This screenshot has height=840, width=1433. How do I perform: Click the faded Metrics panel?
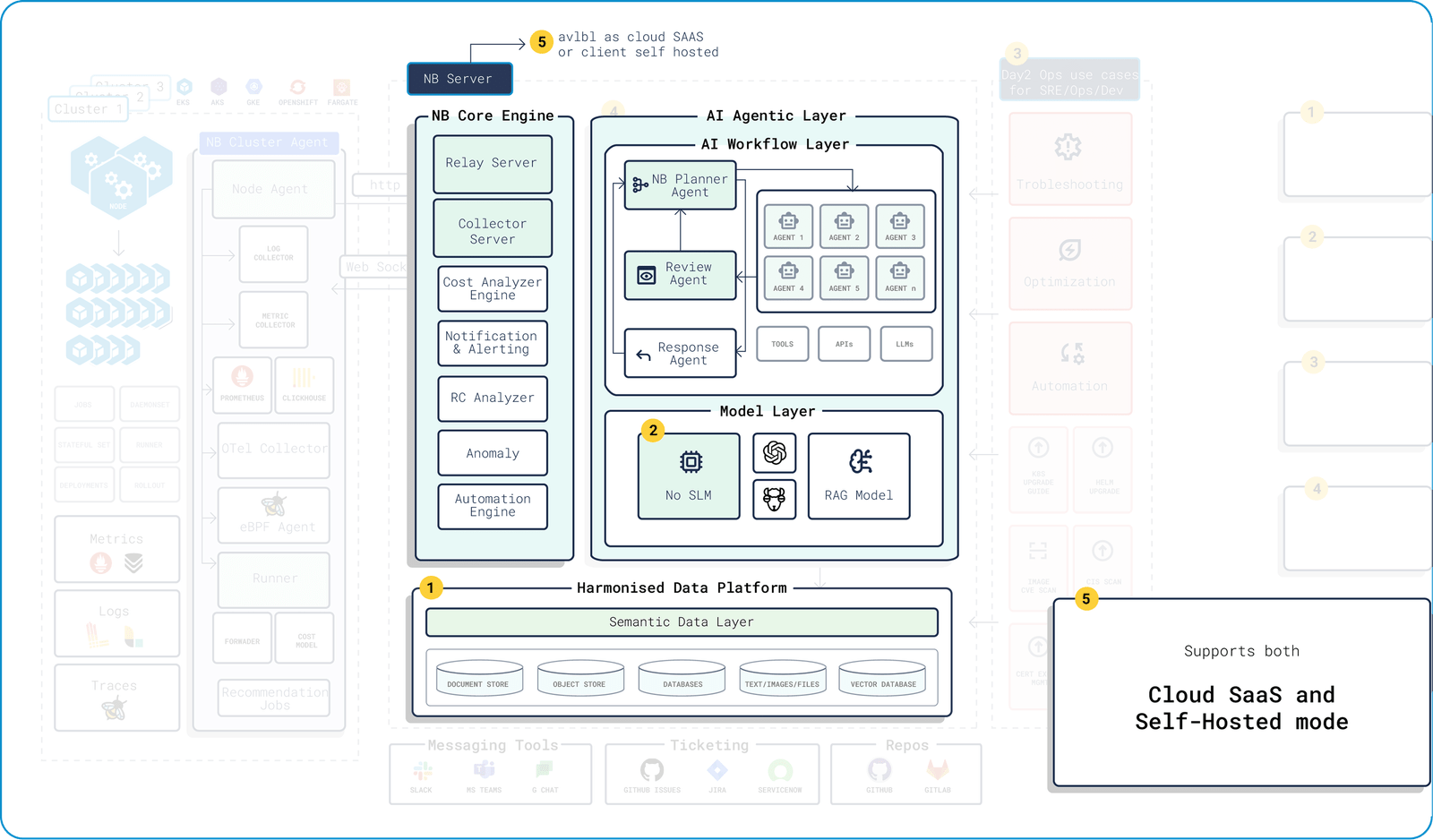tap(116, 549)
